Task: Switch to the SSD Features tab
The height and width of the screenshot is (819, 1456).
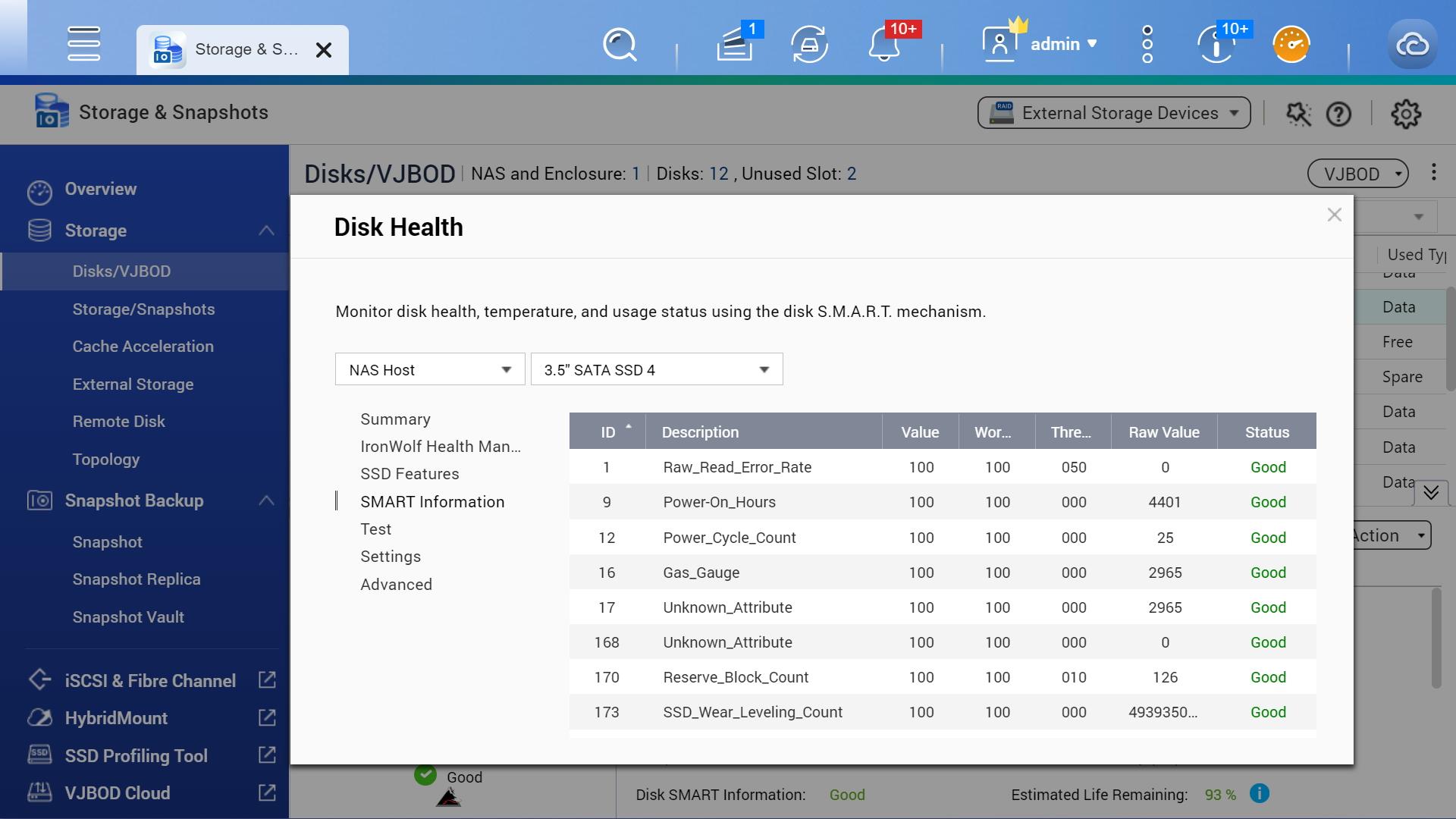Action: (409, 474)
